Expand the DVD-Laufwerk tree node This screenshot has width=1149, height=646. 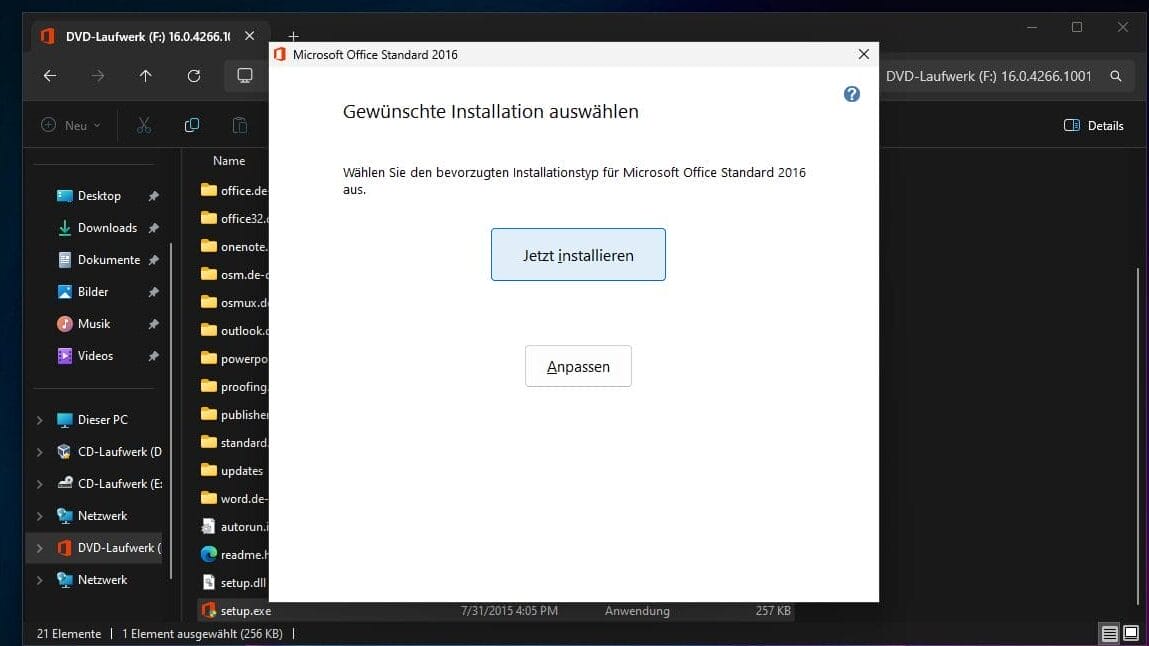(x=40, y=548)
